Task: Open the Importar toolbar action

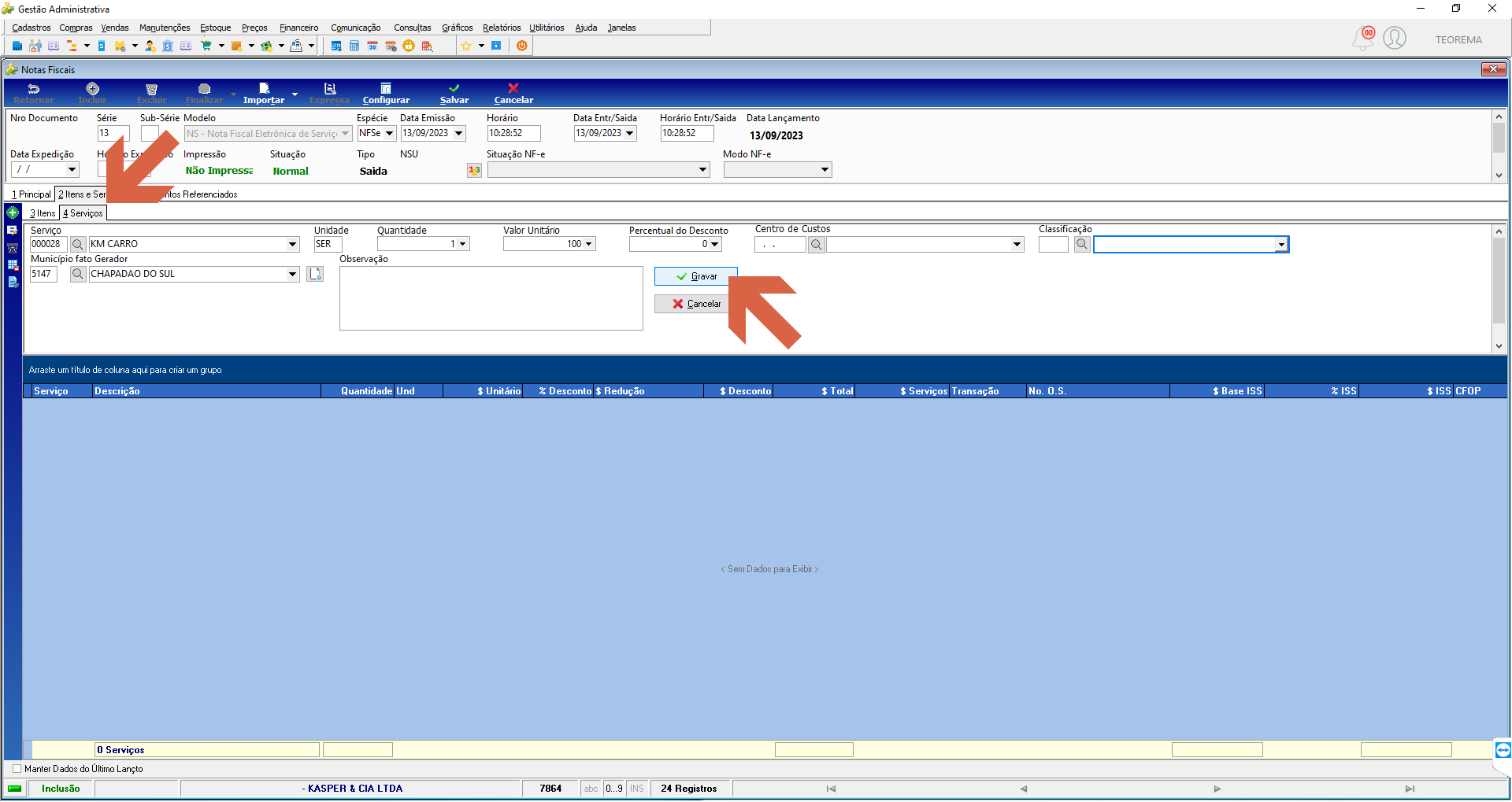Action: tap(264, 93)
